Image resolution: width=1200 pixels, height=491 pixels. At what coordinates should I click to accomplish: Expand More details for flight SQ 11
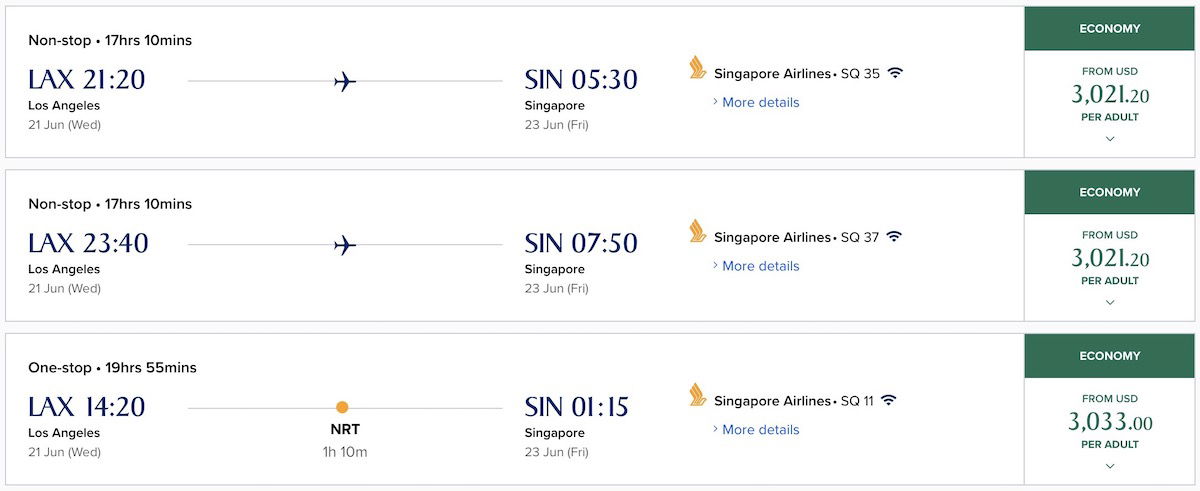pyautogui.click(x=760, y=430)
